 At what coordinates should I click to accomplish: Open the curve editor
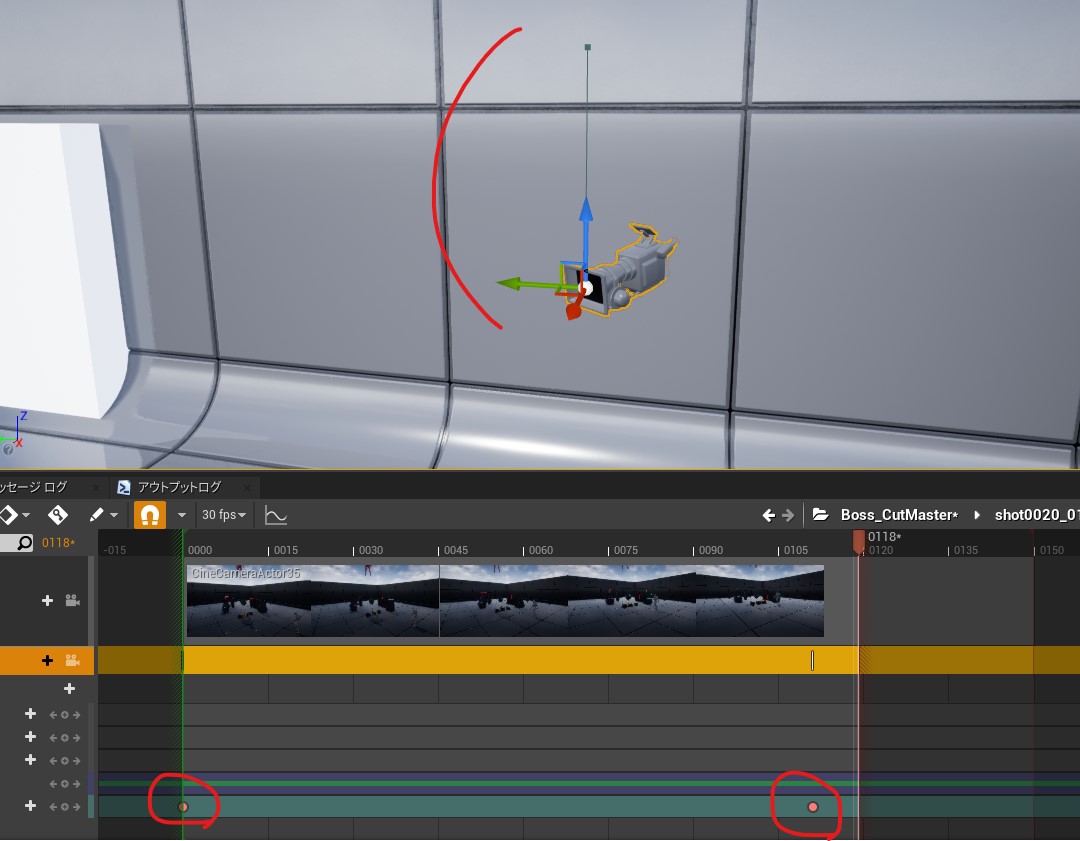[276, 515]
